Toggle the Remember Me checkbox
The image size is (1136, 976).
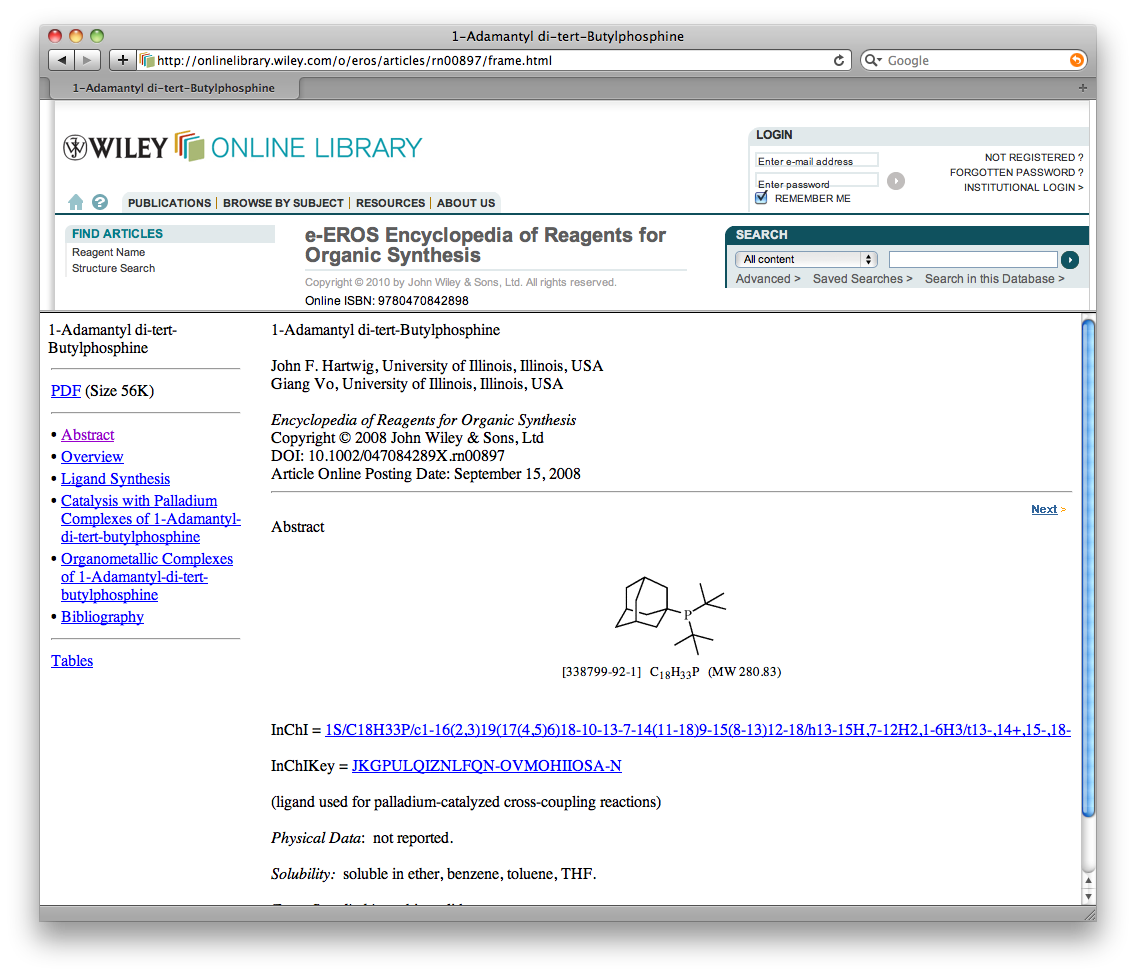[761, 198]
